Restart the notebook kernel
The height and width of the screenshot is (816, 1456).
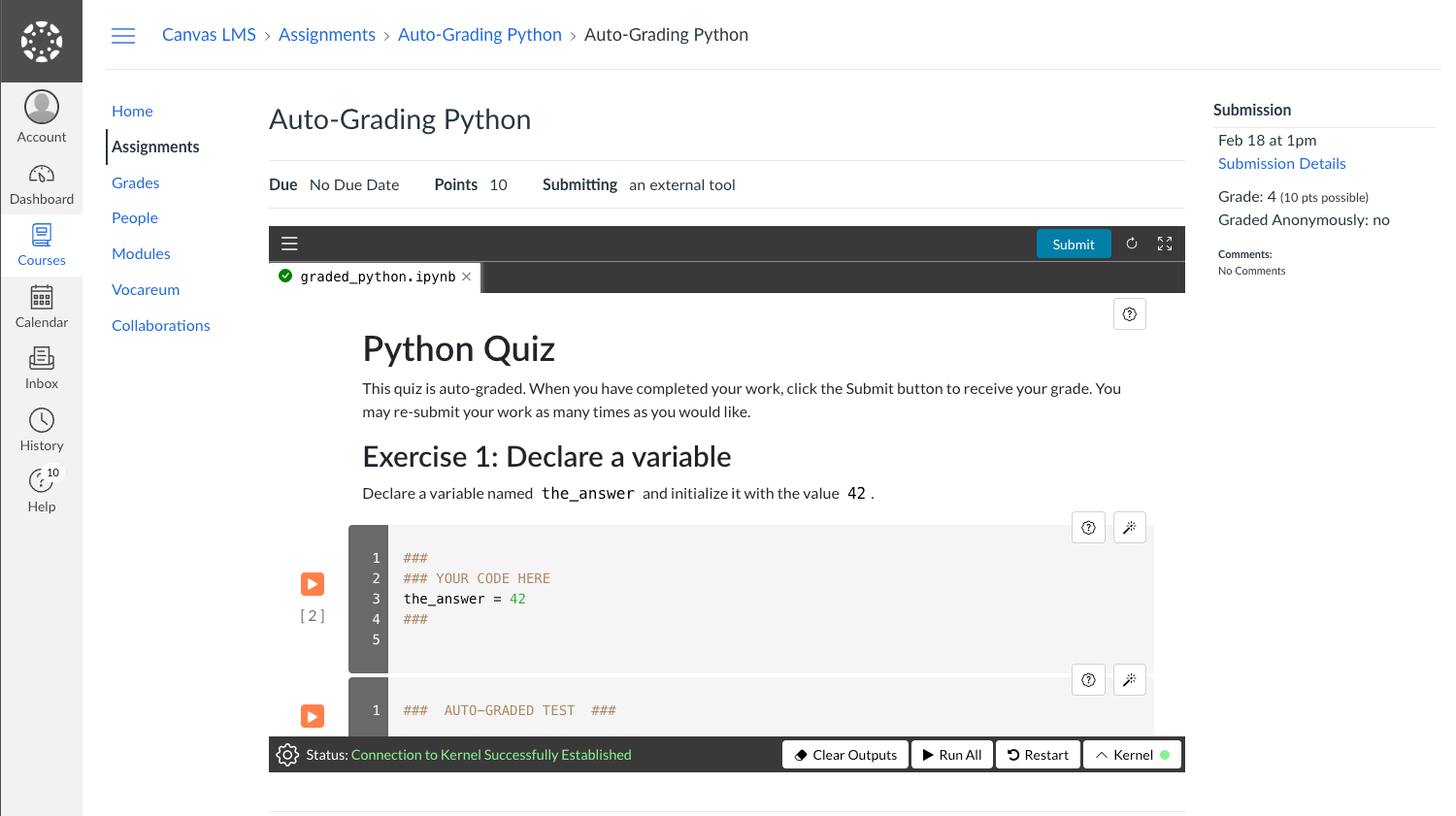(1038, 755)
